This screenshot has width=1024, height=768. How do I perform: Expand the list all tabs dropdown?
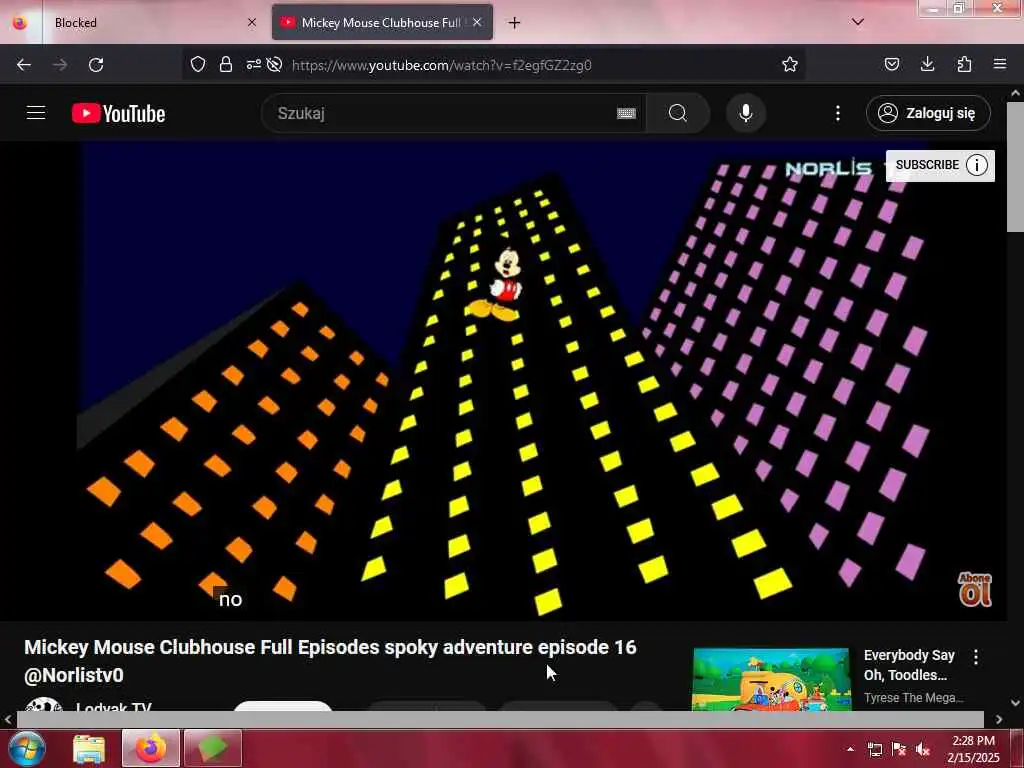[x=858, y=22]
